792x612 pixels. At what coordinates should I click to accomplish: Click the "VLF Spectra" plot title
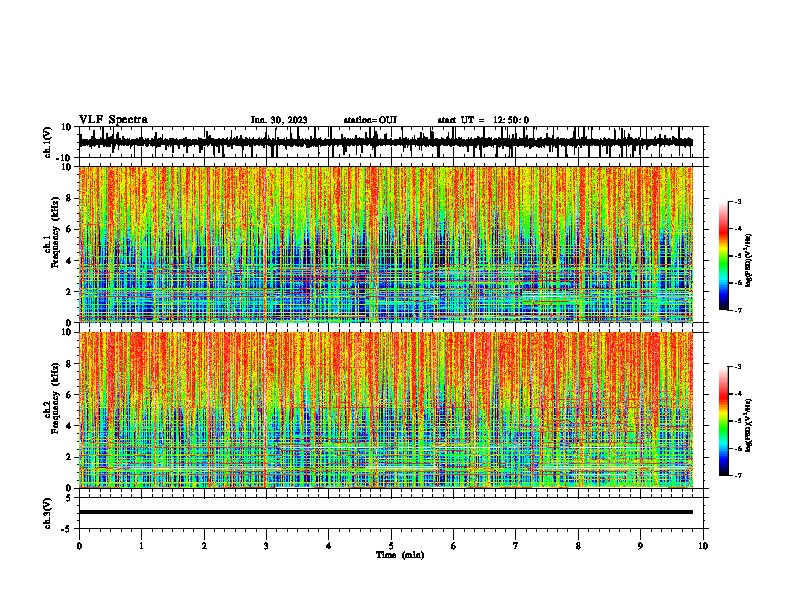pyautogui.click(x=113, y=120)
